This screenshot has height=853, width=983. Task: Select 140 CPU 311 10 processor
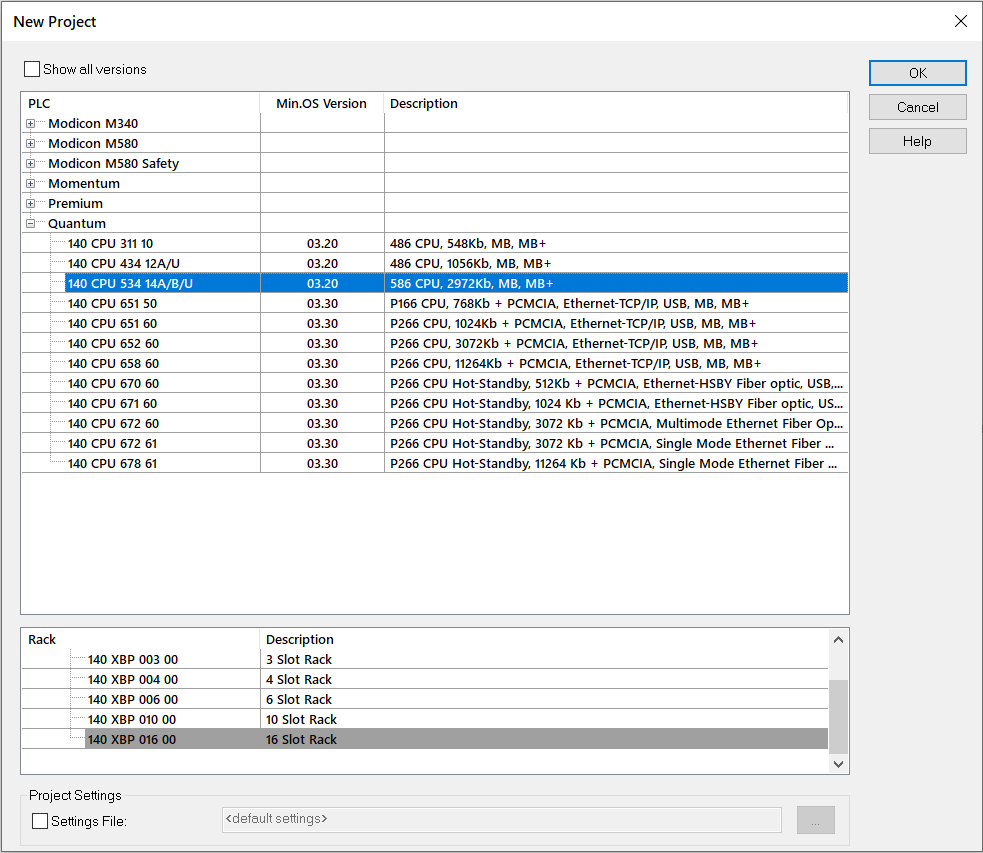[434, 243]
